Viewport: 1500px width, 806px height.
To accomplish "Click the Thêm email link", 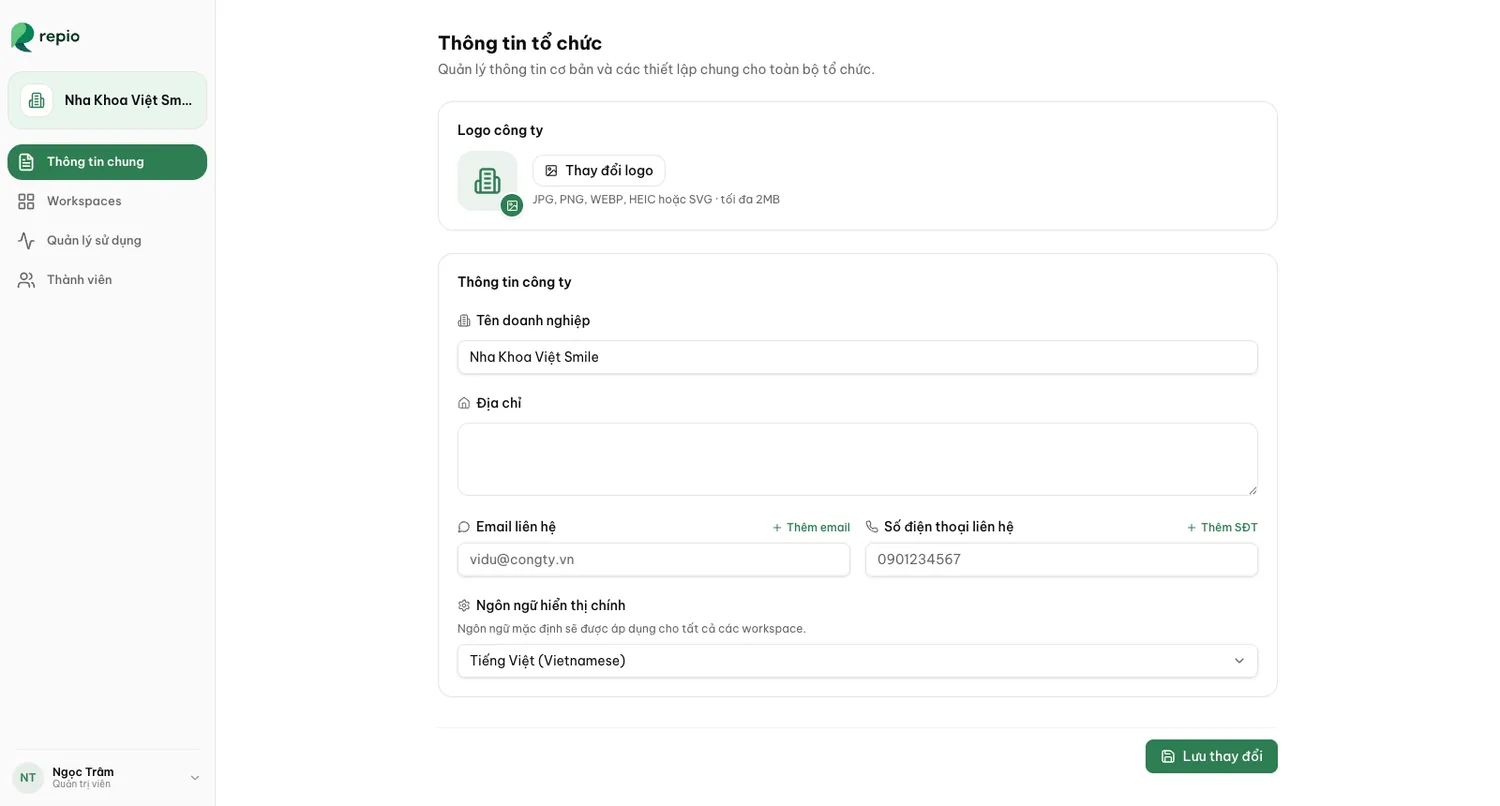I will tap(811, 527).
